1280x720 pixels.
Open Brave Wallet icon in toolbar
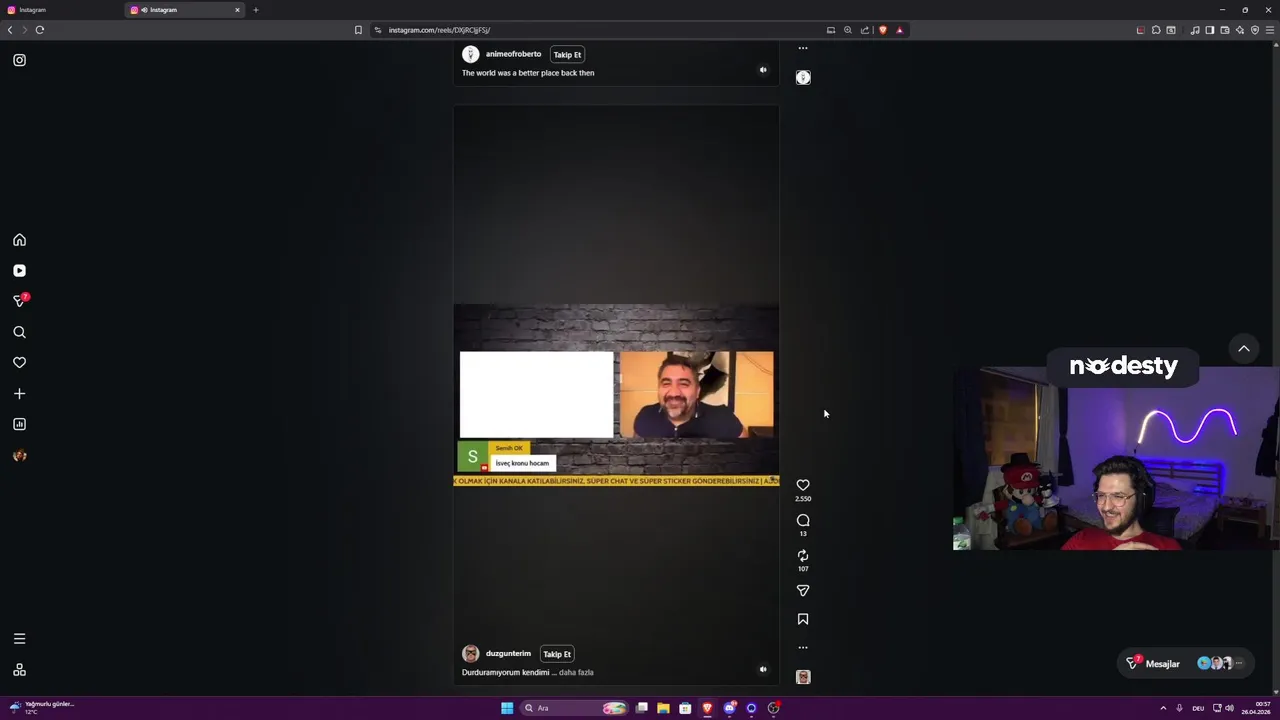click(x=1225, y=30)
